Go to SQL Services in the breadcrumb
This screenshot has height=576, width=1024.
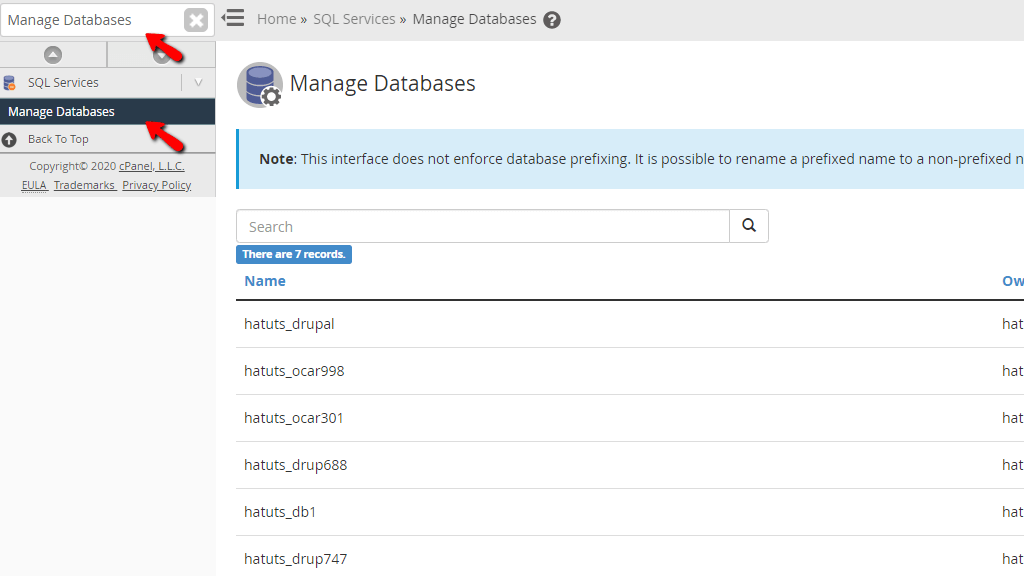pos(354,20)
